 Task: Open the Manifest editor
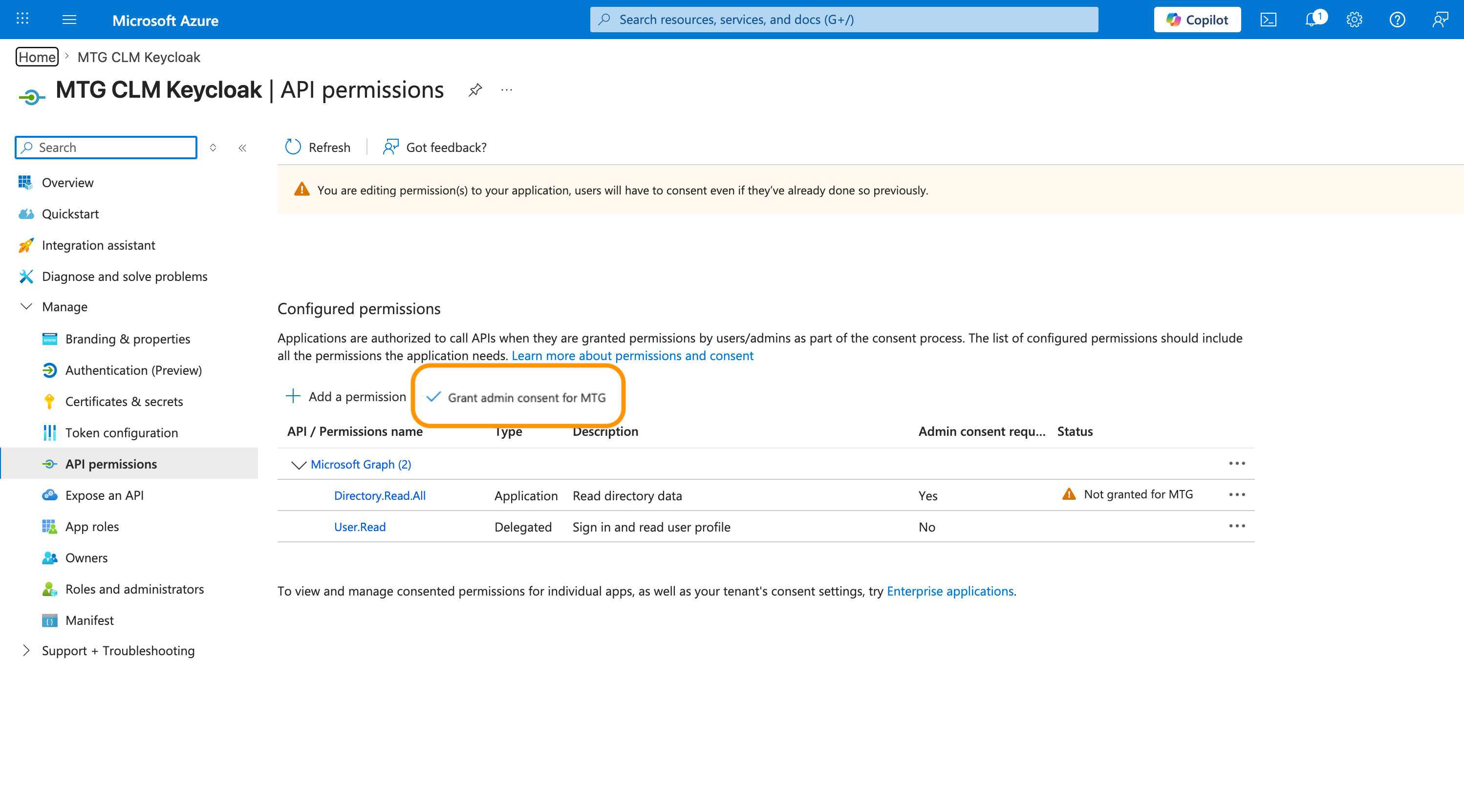pyautogui.click(x=89, y=620)
